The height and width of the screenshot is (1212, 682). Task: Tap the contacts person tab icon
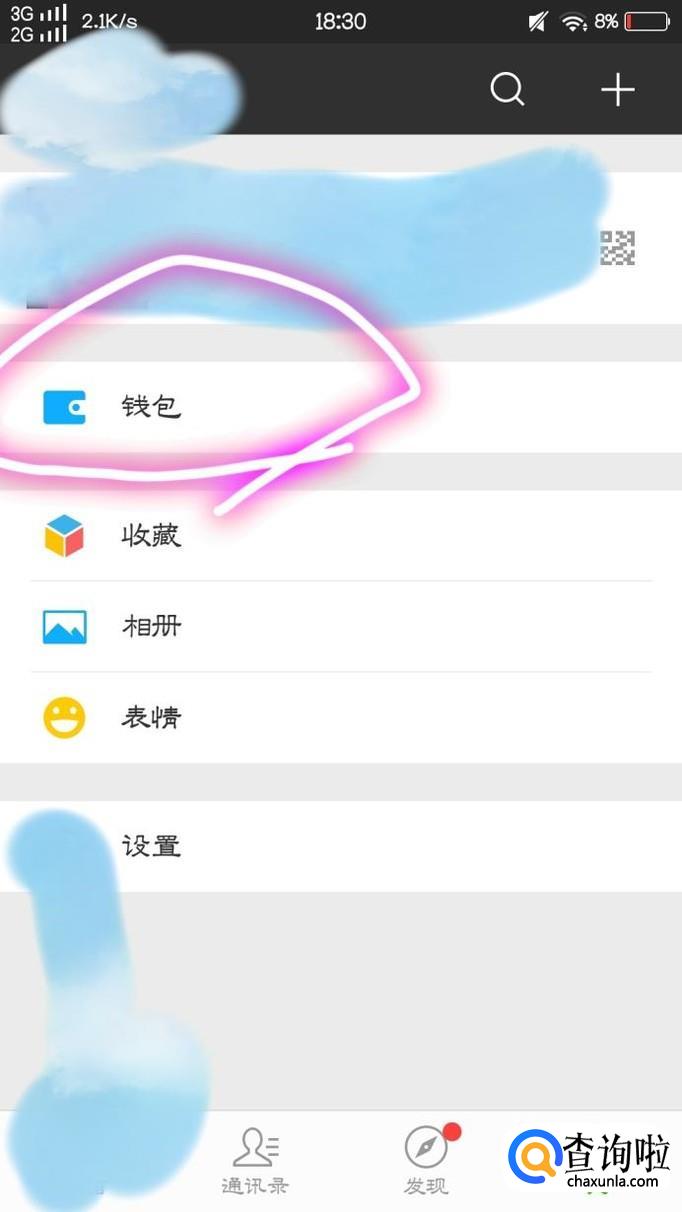tap(255, 1148)
